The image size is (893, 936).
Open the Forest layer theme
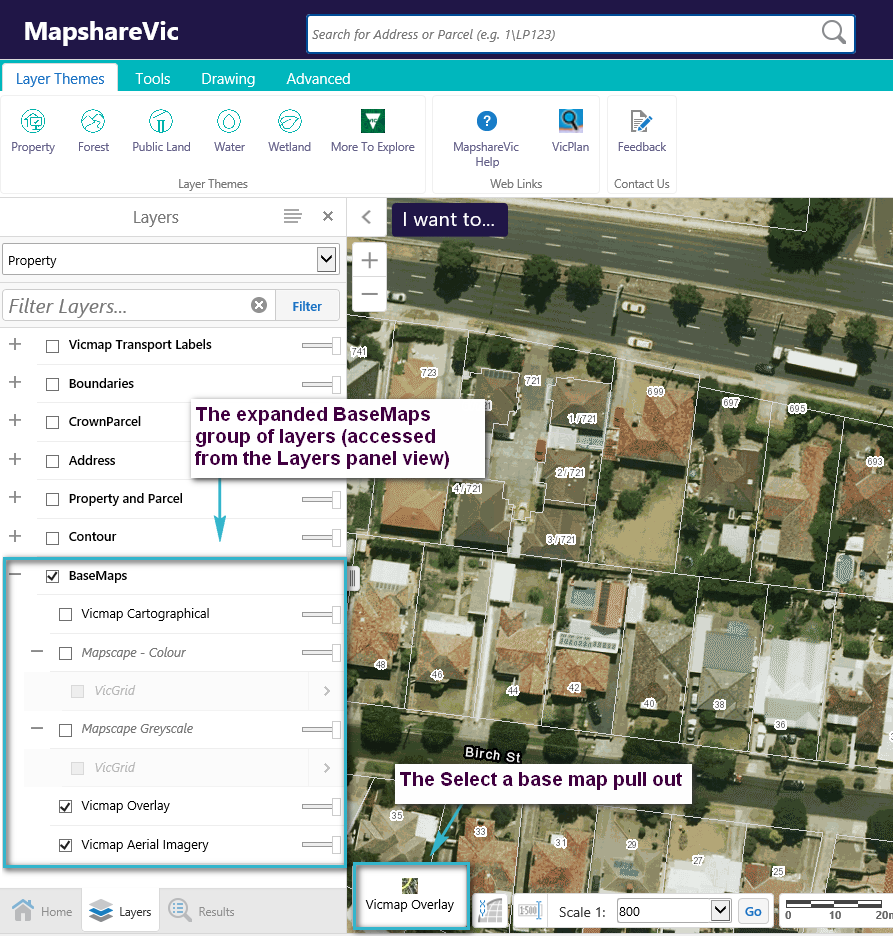click(x=93, y=132)
